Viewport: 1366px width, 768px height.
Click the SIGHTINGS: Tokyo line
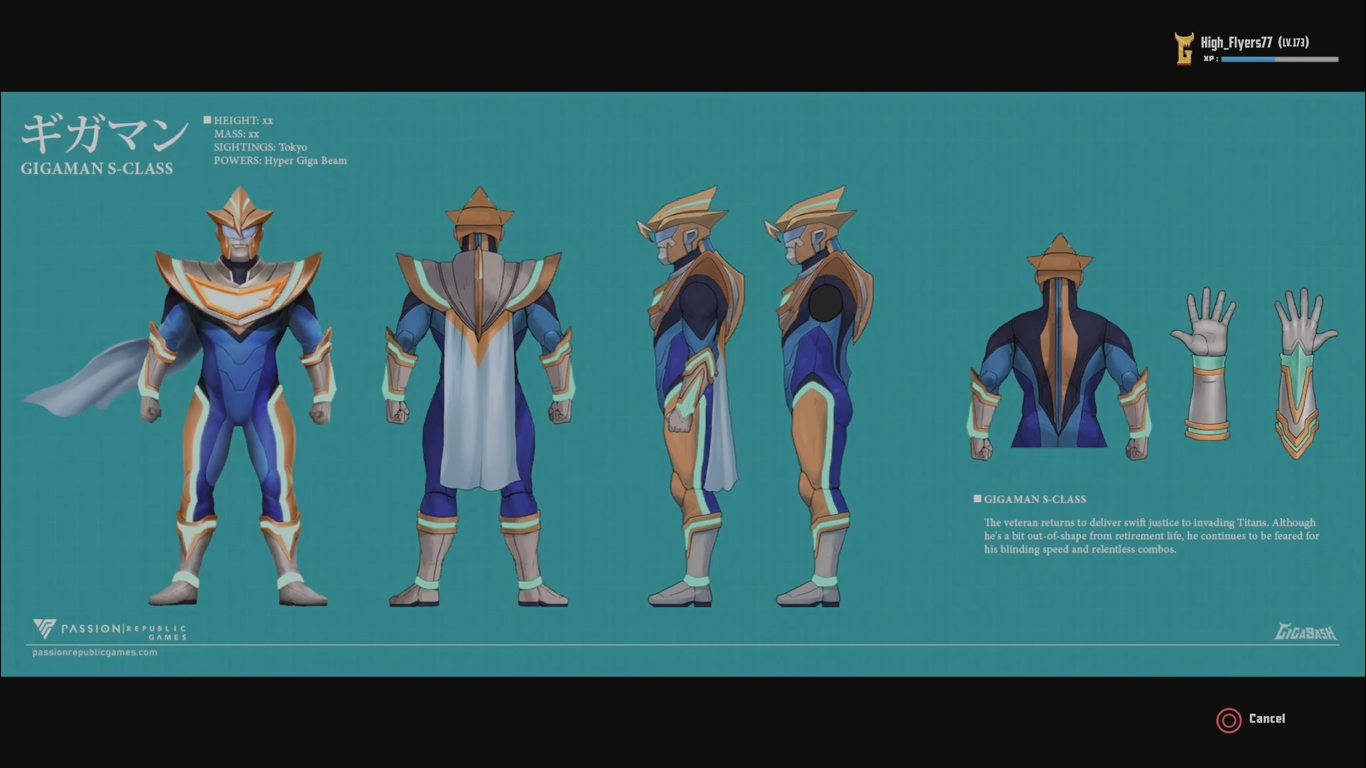(260, 147)
